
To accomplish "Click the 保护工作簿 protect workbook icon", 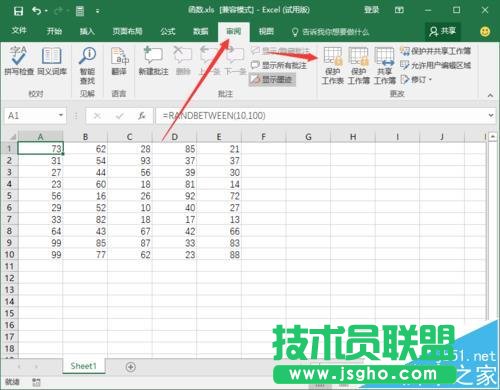I will (x=358, y=66).
